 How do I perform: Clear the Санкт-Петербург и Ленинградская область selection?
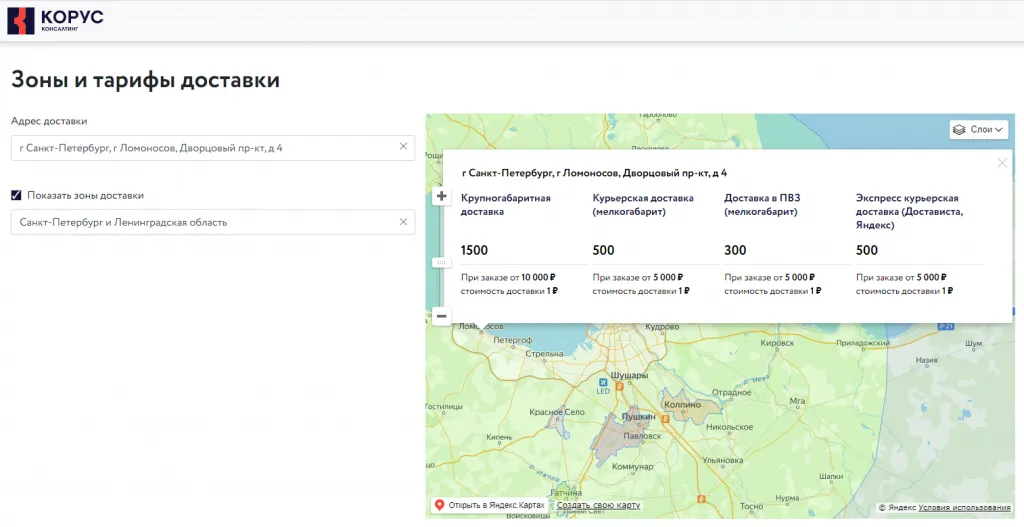[x=403, y=222]
